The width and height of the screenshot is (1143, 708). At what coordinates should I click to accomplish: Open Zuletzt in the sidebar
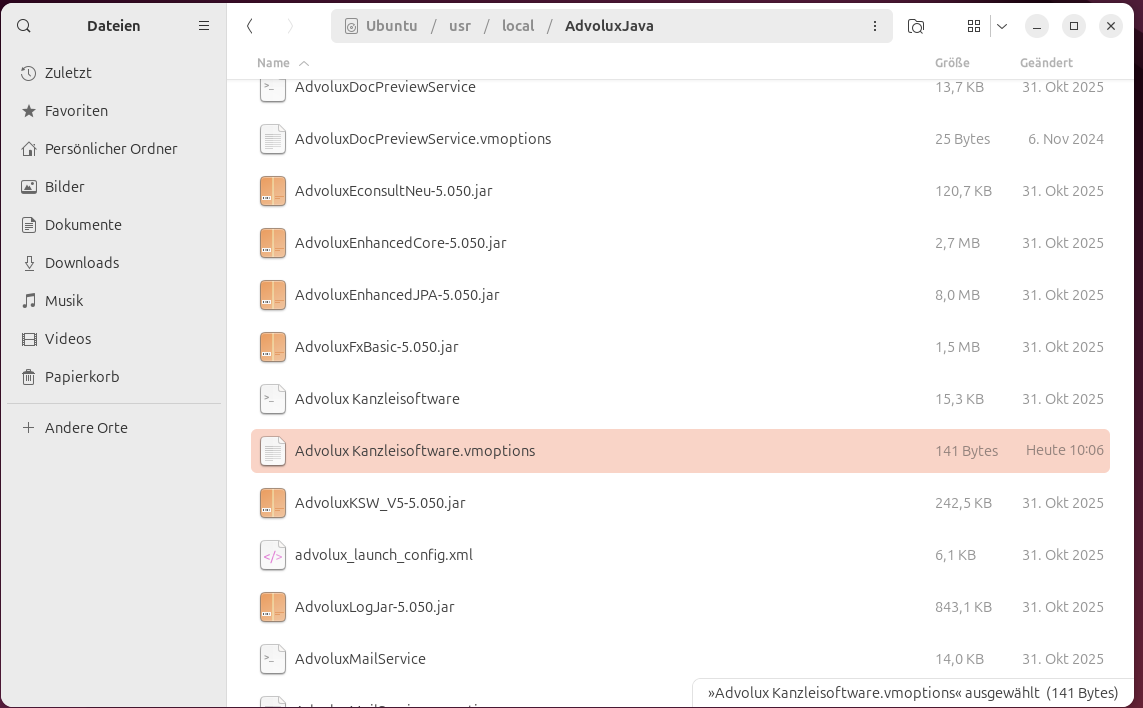tap(68, 73)
